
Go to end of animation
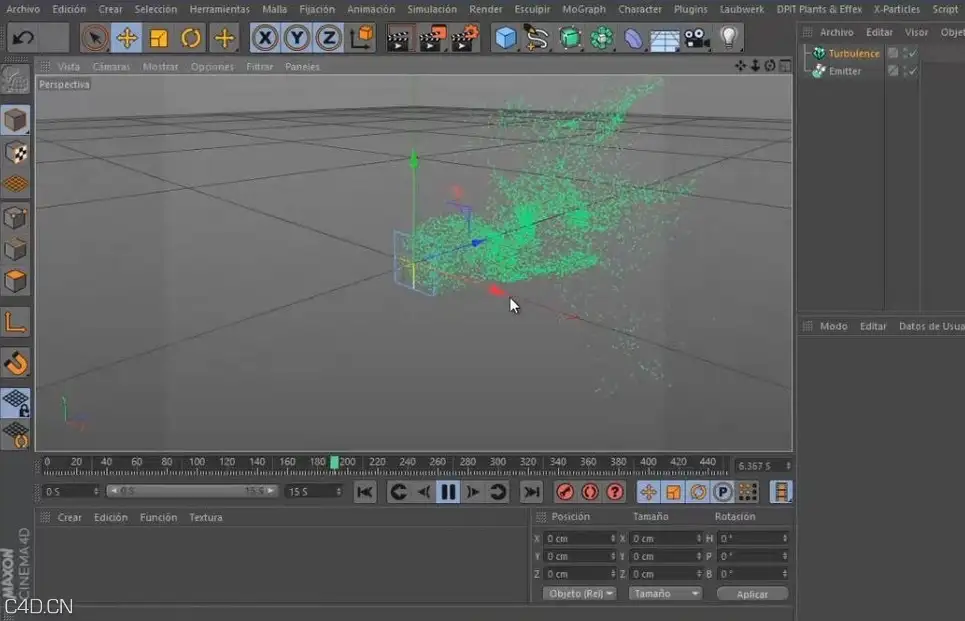tap(531, 492)
